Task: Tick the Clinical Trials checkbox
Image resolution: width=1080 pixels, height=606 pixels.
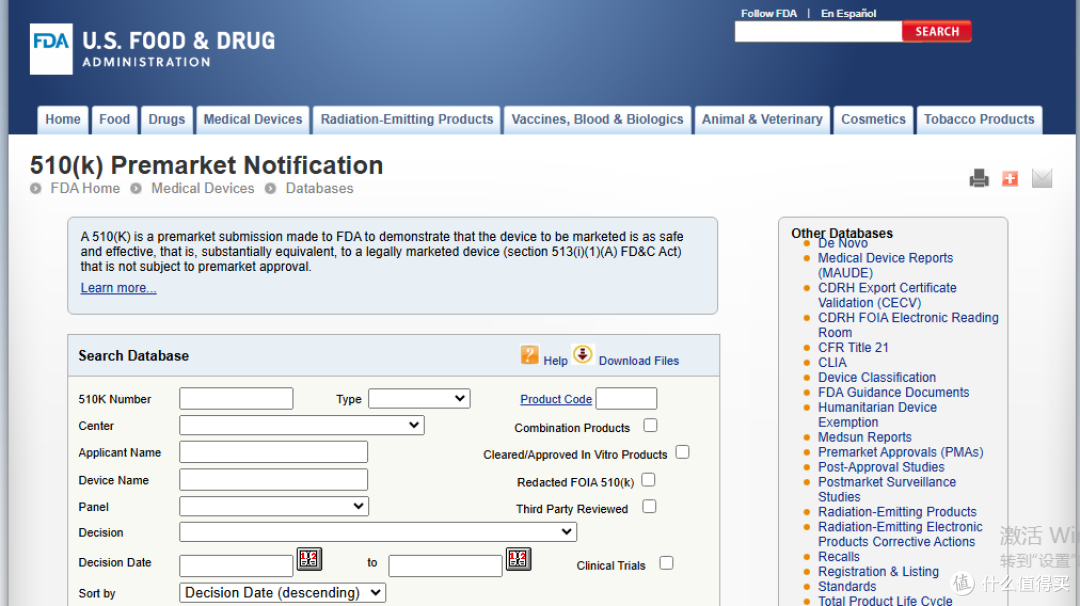Action: (666, 563)
